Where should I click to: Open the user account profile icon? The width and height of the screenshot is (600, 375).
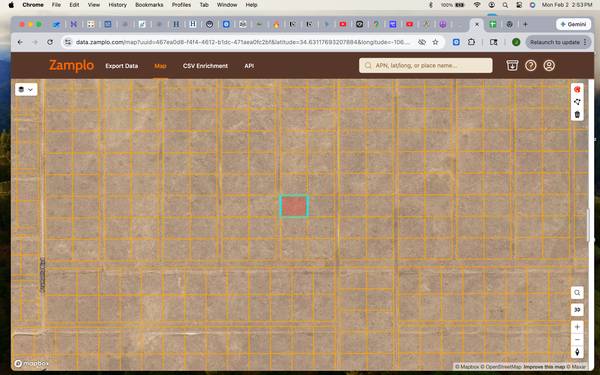point(549,65)
